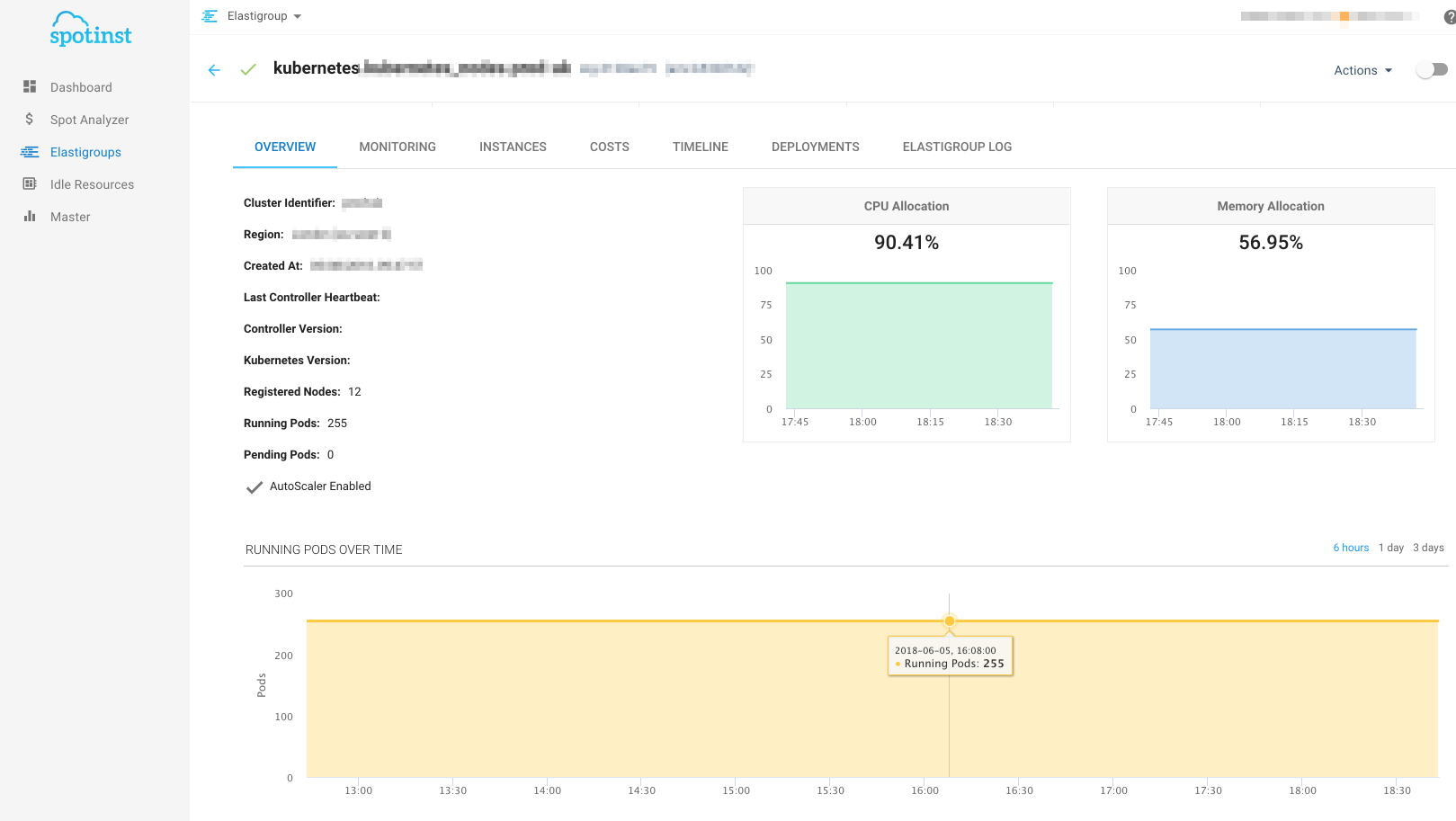1456x821 pixels.
Task: Click the data point marker on pods chart
Action: [949, 620]
